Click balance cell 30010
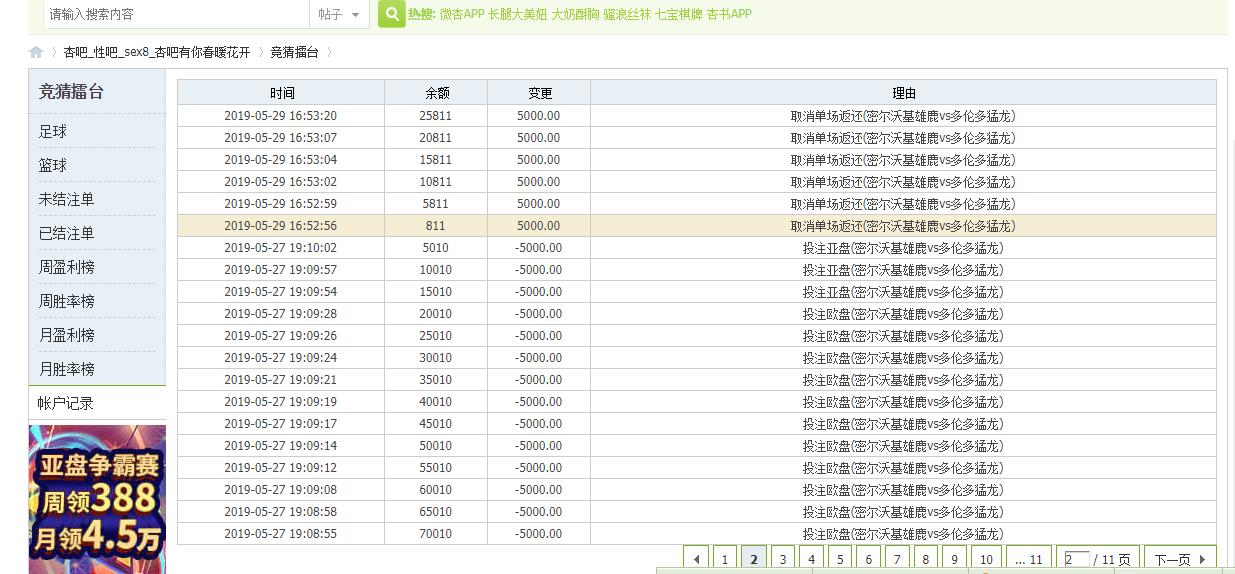Viewport: 1235px width, 574px height. [x=436, y=358]
